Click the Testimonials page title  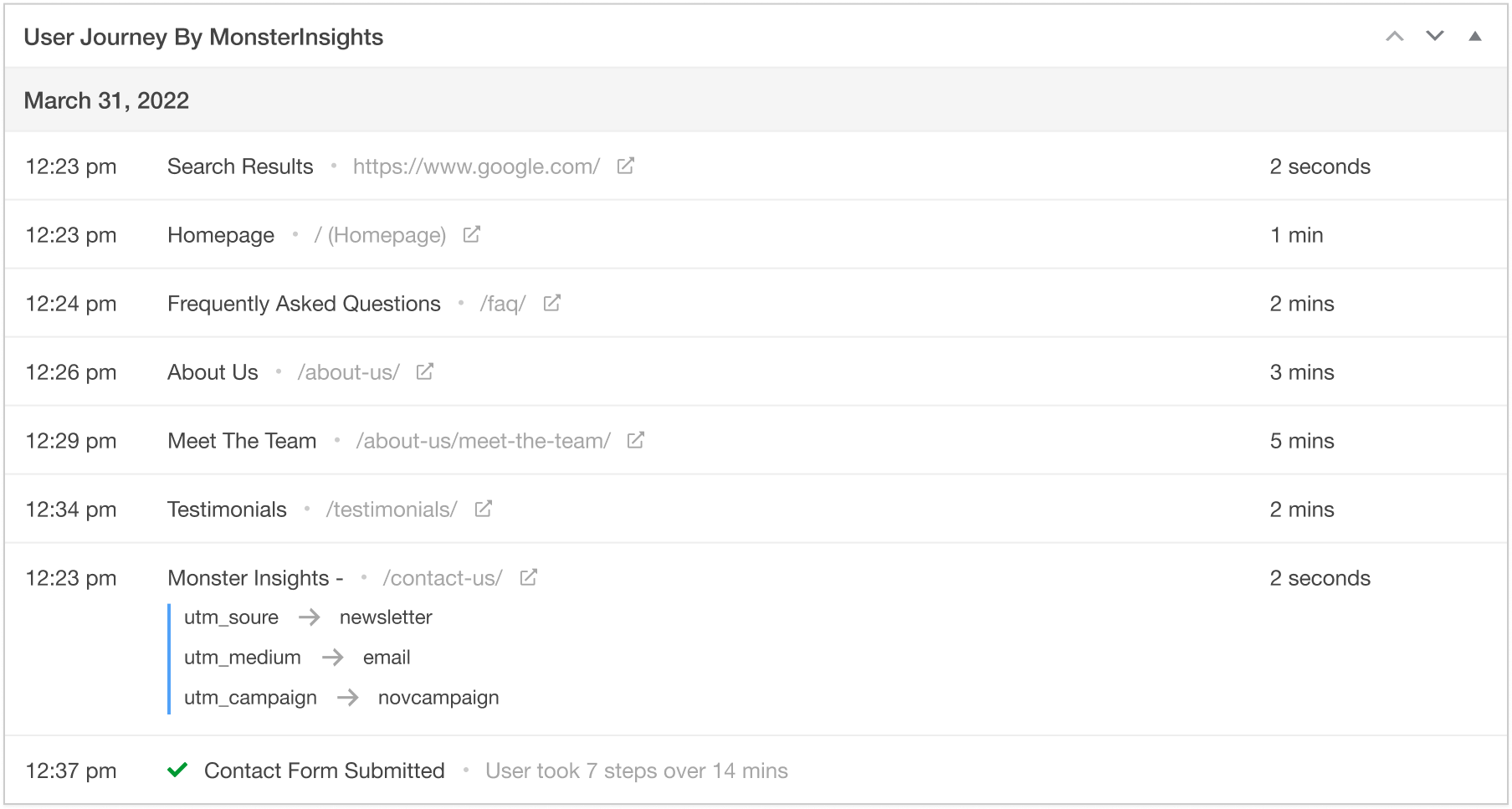227,509
